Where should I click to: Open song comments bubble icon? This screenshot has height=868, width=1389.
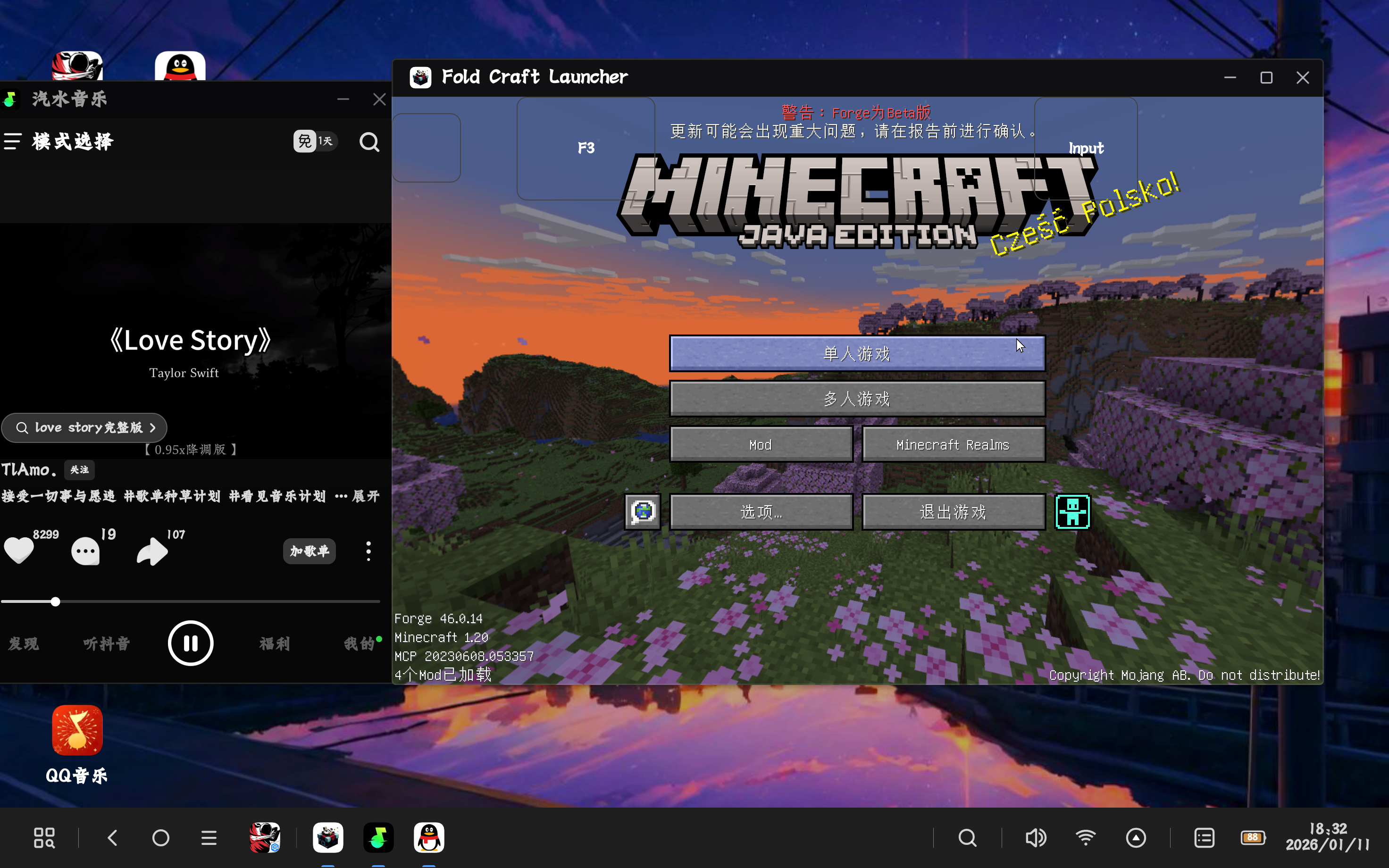(x=85, y=551)
